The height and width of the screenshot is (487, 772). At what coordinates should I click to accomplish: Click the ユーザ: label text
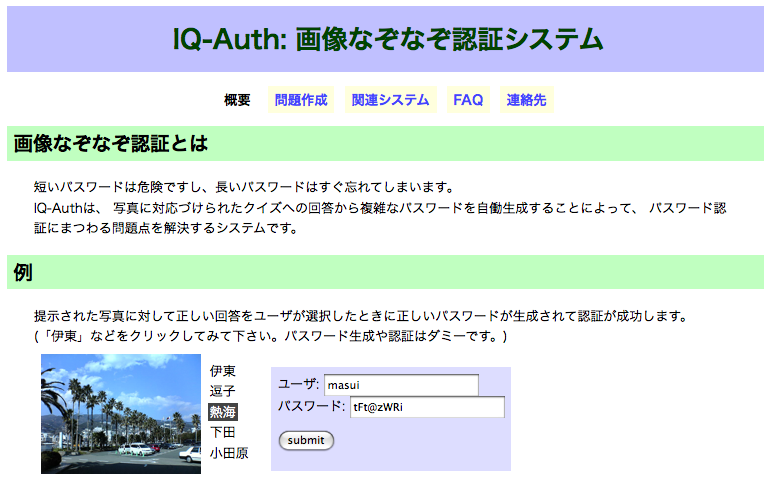[x=298, y=385]
